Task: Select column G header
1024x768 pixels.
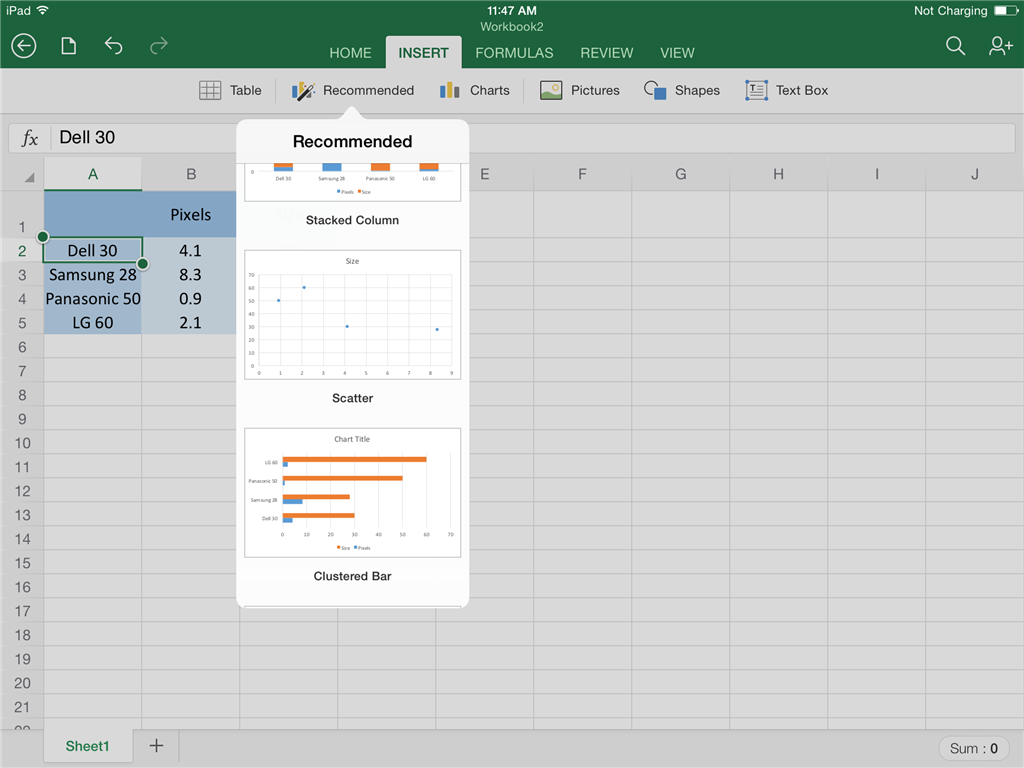Action: coord(680,174)
